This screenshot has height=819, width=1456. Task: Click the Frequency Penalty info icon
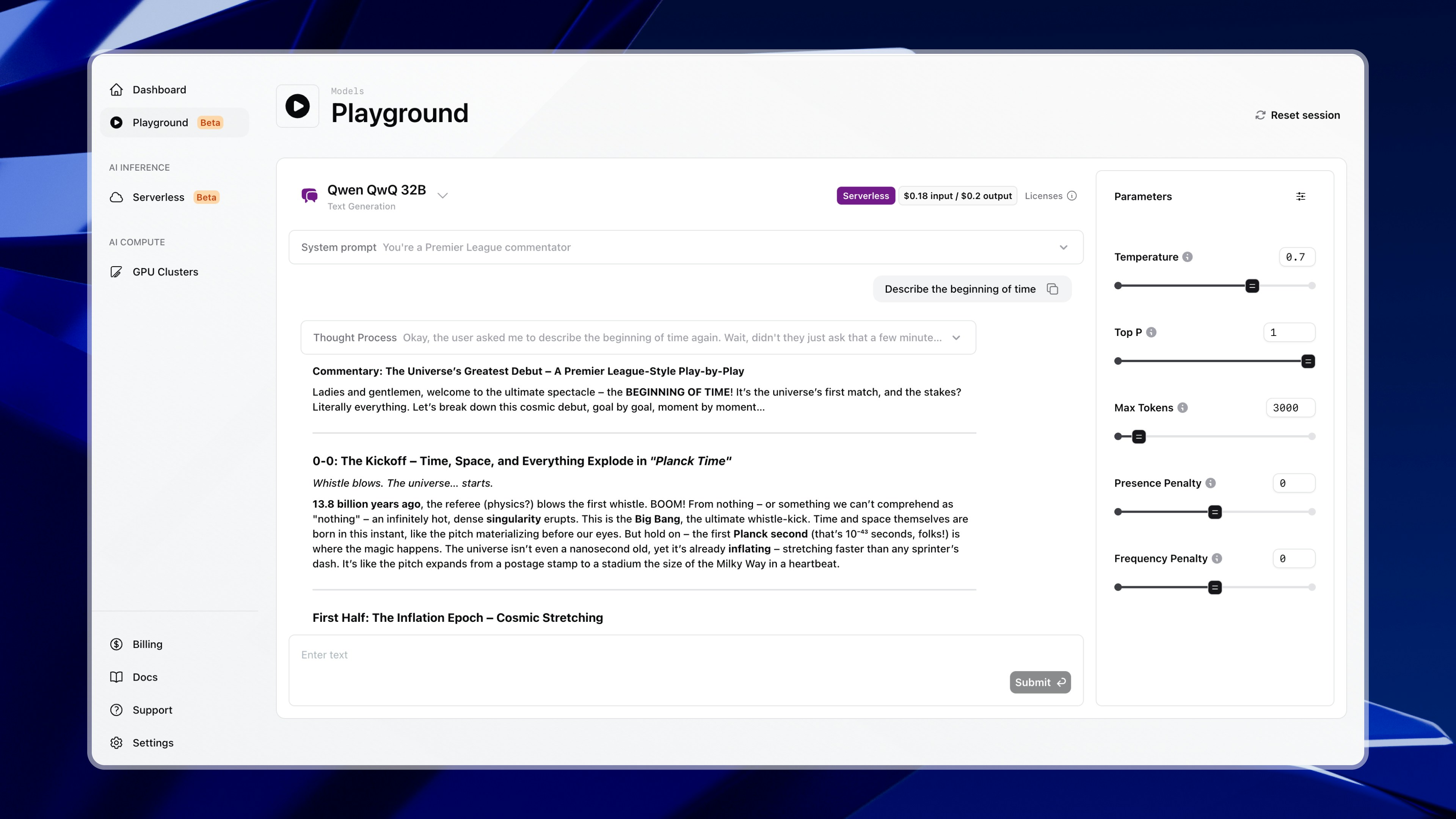click(x=1217, y=559)
